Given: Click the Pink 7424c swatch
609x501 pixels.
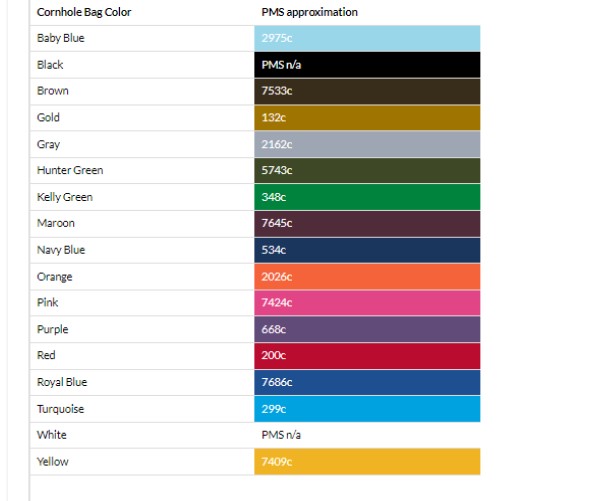Looking at the screenshot, I should [367, 303].
